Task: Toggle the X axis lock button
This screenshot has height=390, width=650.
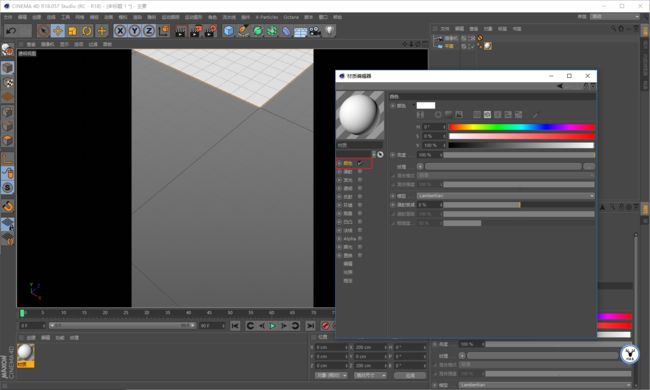Action: [120, 31]
